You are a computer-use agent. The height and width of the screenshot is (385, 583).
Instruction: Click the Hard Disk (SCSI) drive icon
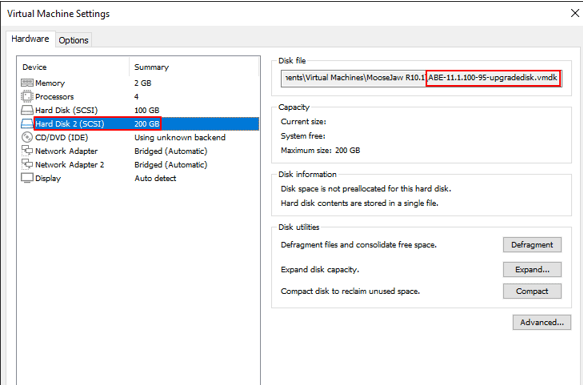point(27,110)
